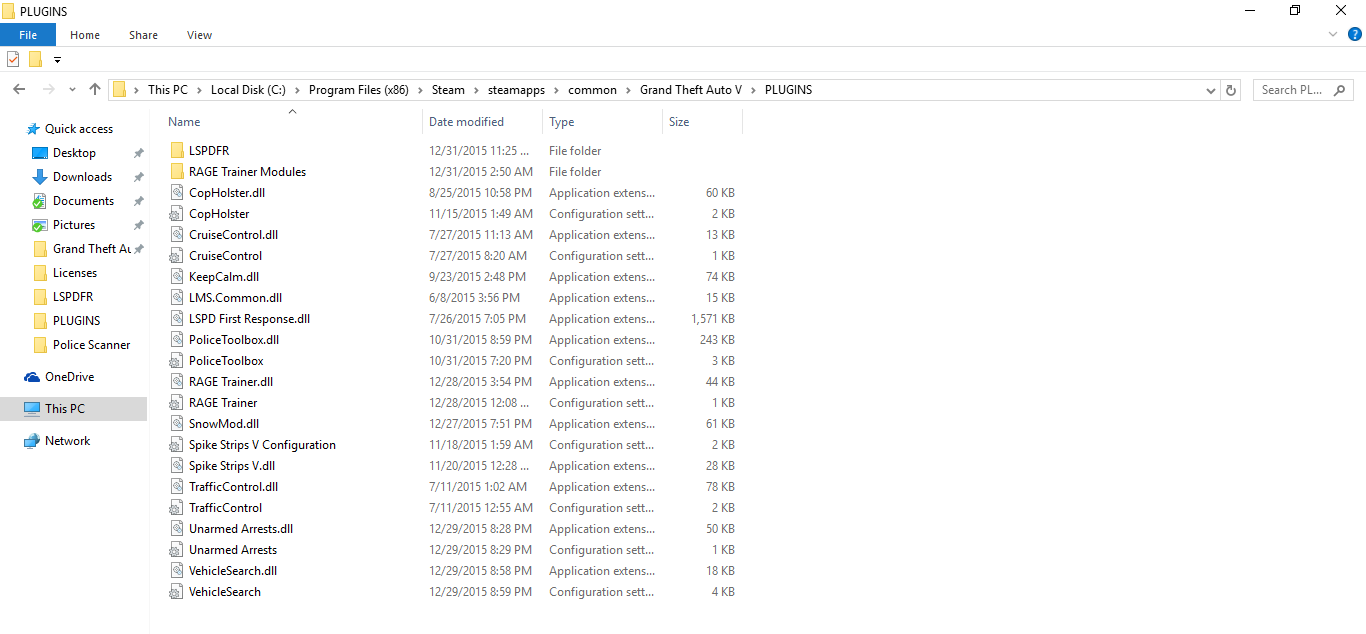Select the Unarmed Arrests.dll file icon
Image resolution: width=1366 pixels, height=634 pixels.
pos(177,529)
